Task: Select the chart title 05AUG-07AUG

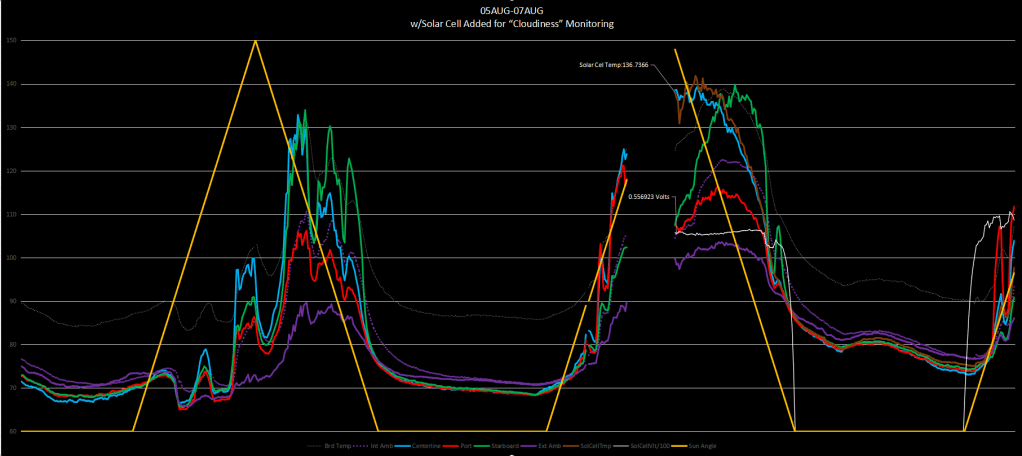Action: pyautogui.click(x=510, y=8)
